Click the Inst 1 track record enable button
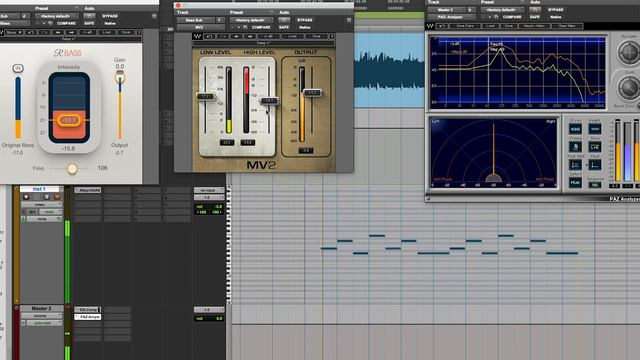 pos(27,197)
